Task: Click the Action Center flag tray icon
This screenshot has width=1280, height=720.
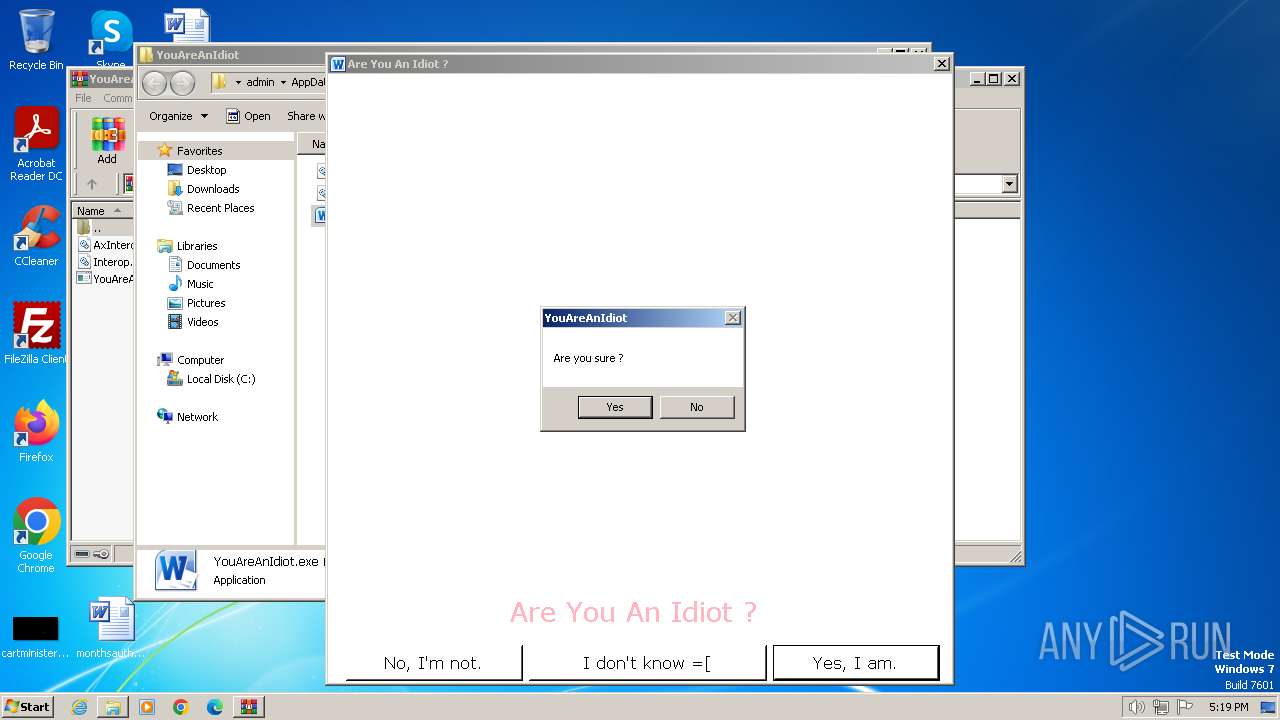Action: [x=1185, y=707]
